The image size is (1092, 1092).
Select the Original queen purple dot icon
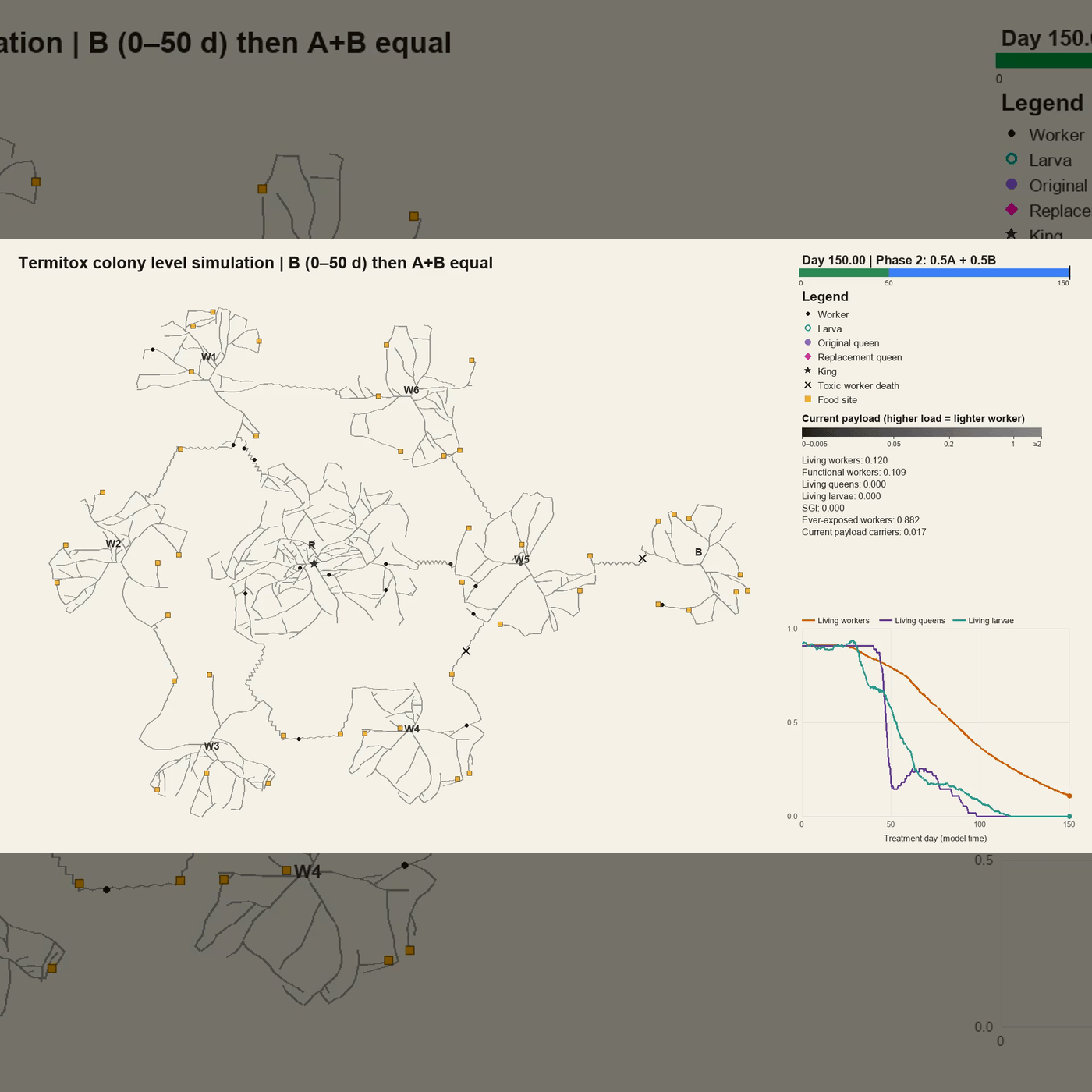point(808,342)
